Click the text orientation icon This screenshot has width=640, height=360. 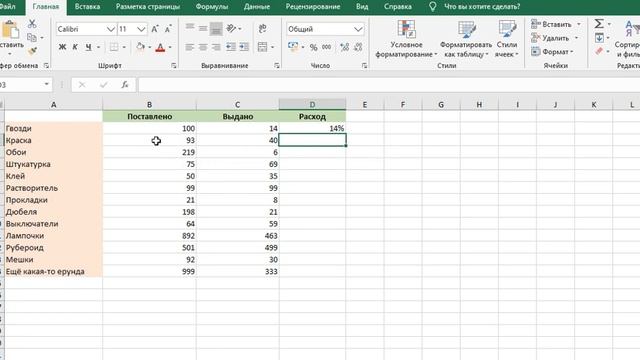pyautogui.click(x=231, y=28)
